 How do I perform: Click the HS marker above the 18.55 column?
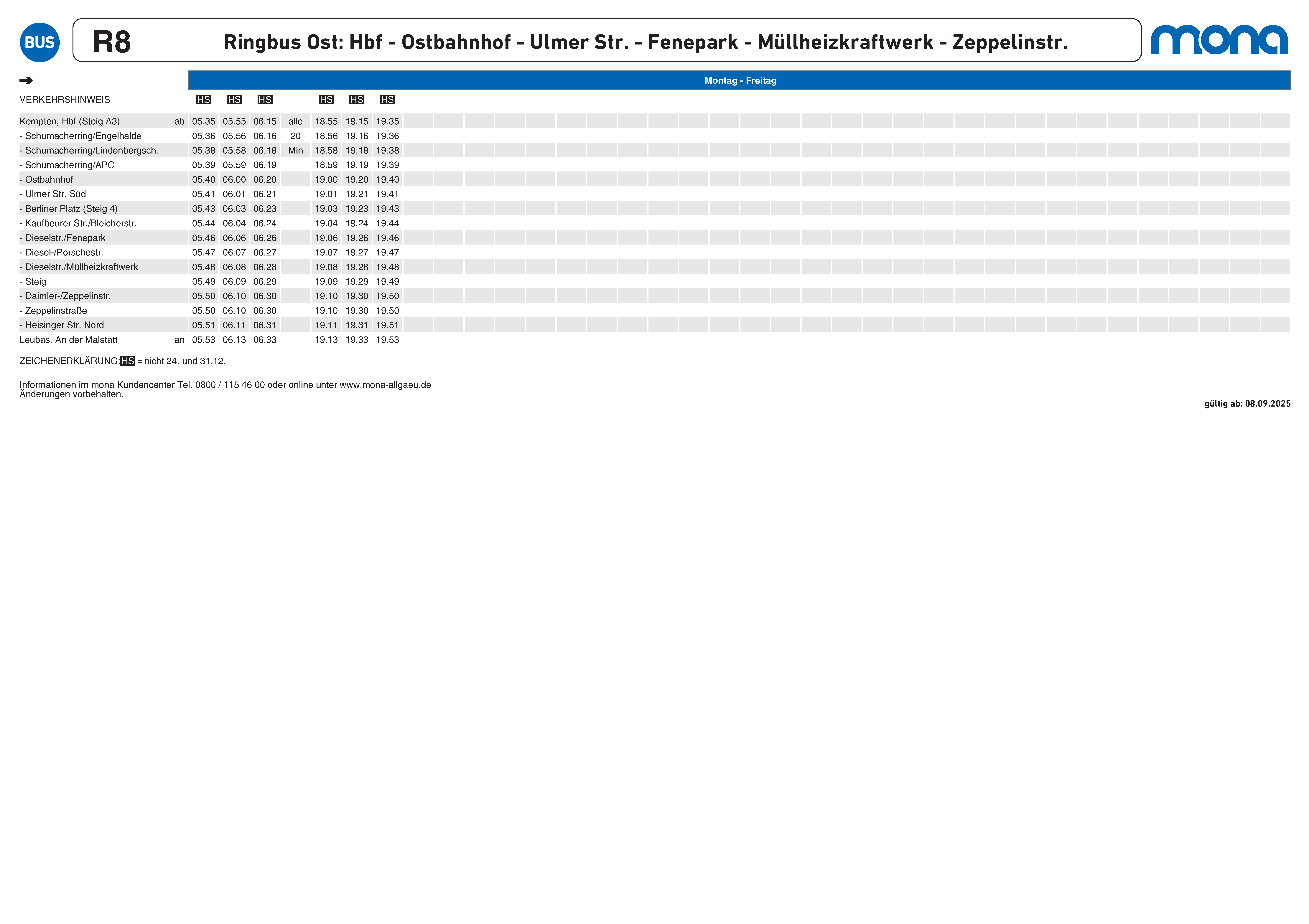pos(326,100)
